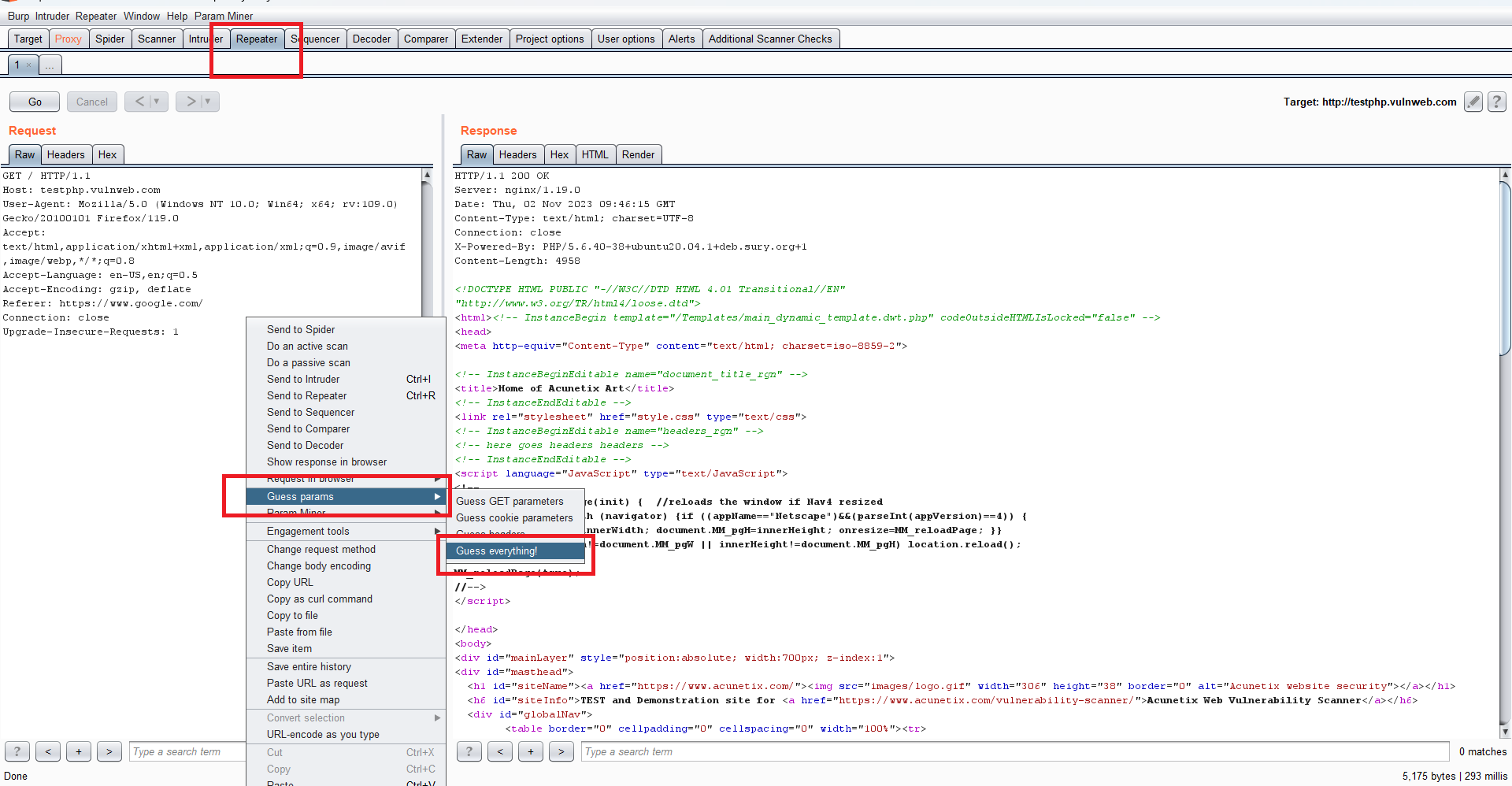Open the Burp menu
Viewport: 1512px width, 786px height.
[x=18, y=16]
